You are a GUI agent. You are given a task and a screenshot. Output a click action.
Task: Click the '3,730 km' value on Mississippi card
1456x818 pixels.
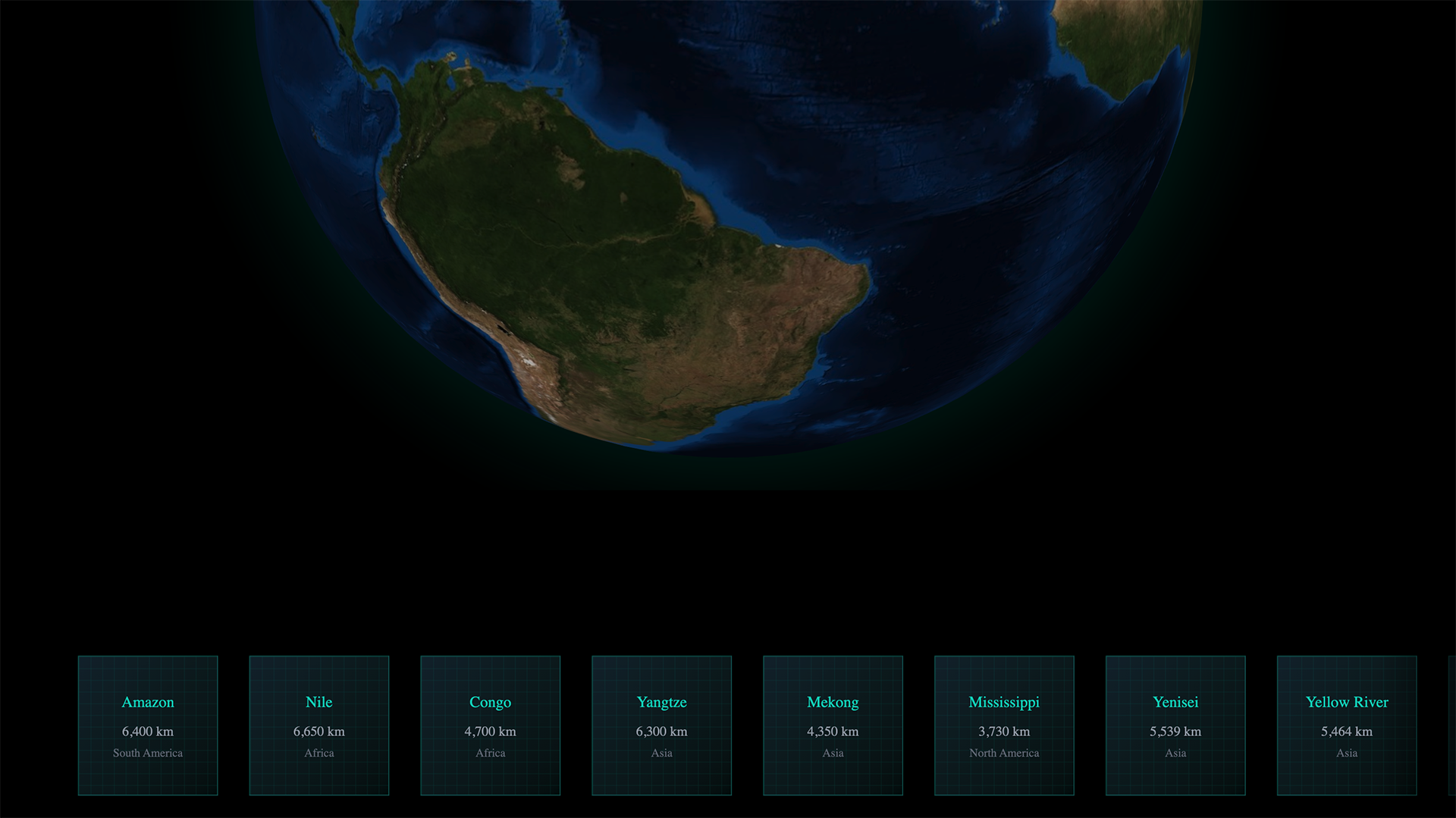(x=1004, y=731)
